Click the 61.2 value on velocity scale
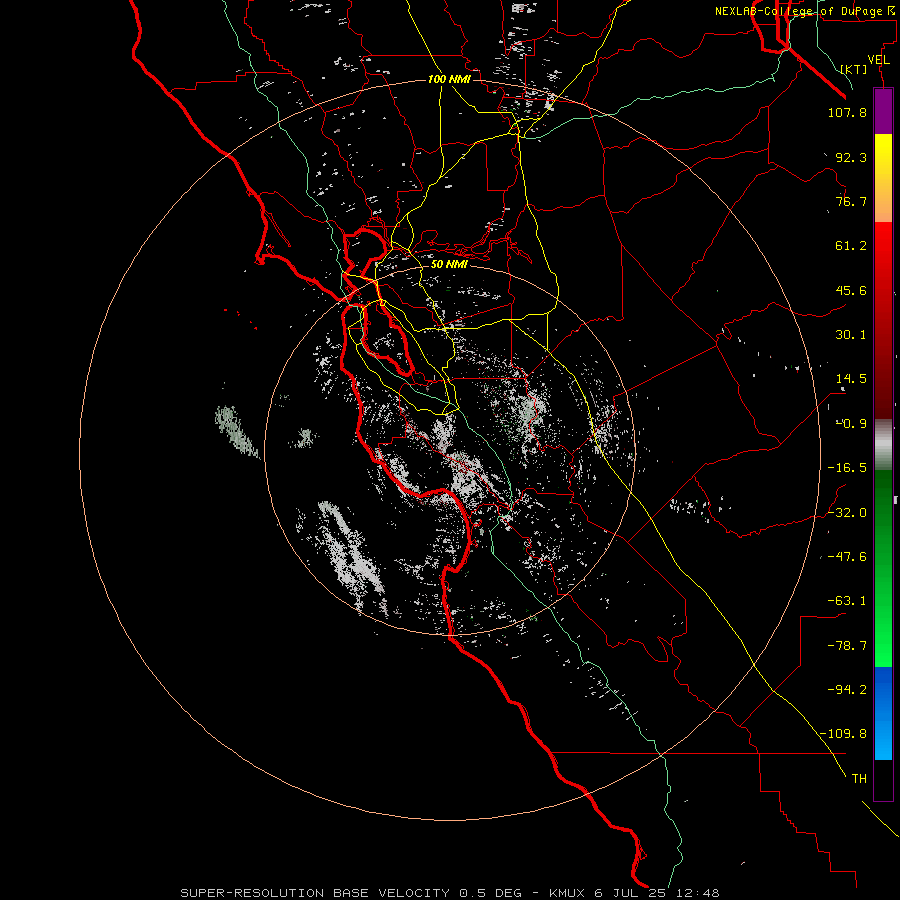 tap(851, 246)
